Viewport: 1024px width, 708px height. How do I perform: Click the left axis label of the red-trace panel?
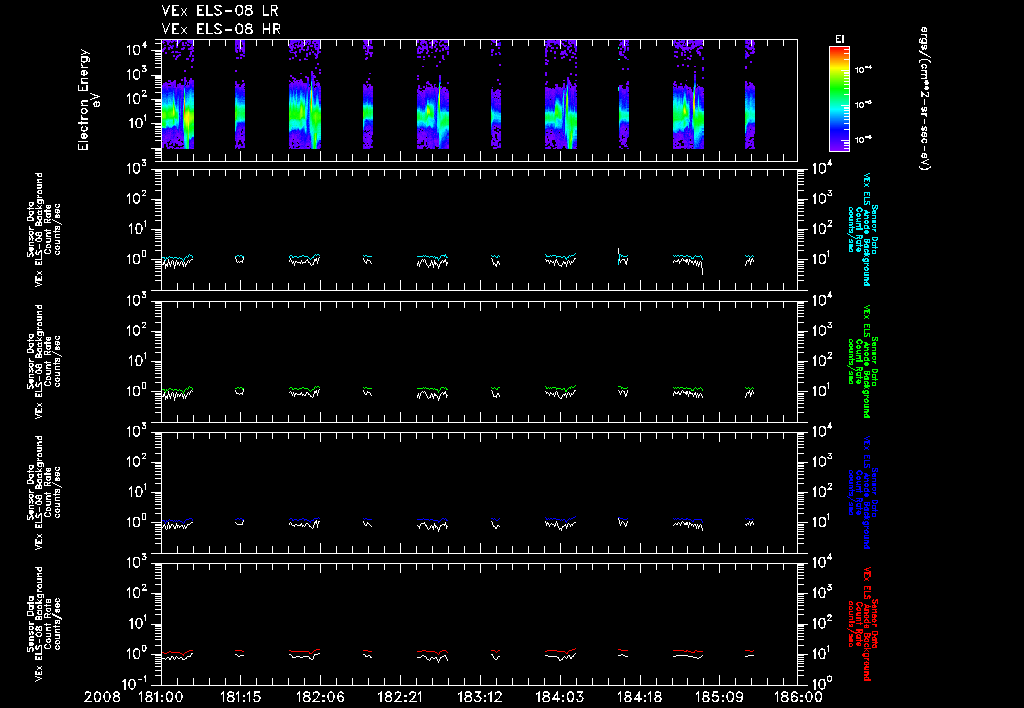44,624
